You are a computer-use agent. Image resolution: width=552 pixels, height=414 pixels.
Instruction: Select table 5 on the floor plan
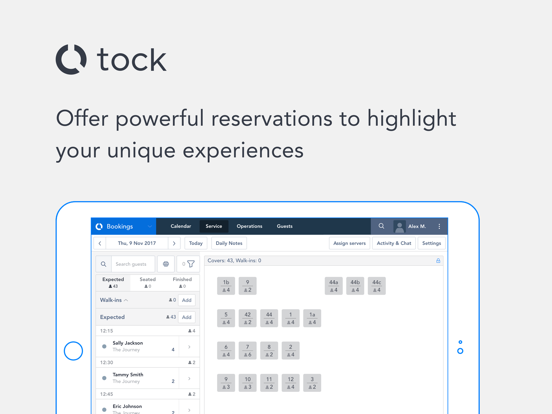coord(226,318)
